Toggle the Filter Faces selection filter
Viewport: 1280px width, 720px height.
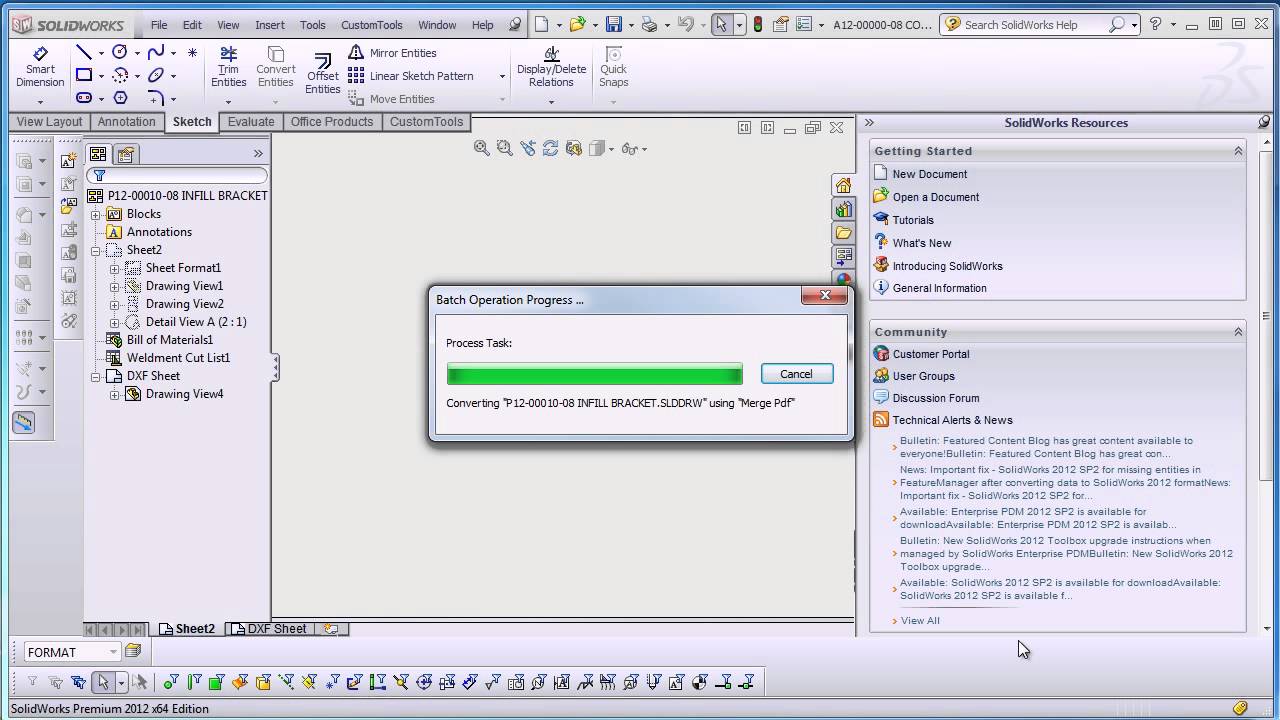point(217,683)
